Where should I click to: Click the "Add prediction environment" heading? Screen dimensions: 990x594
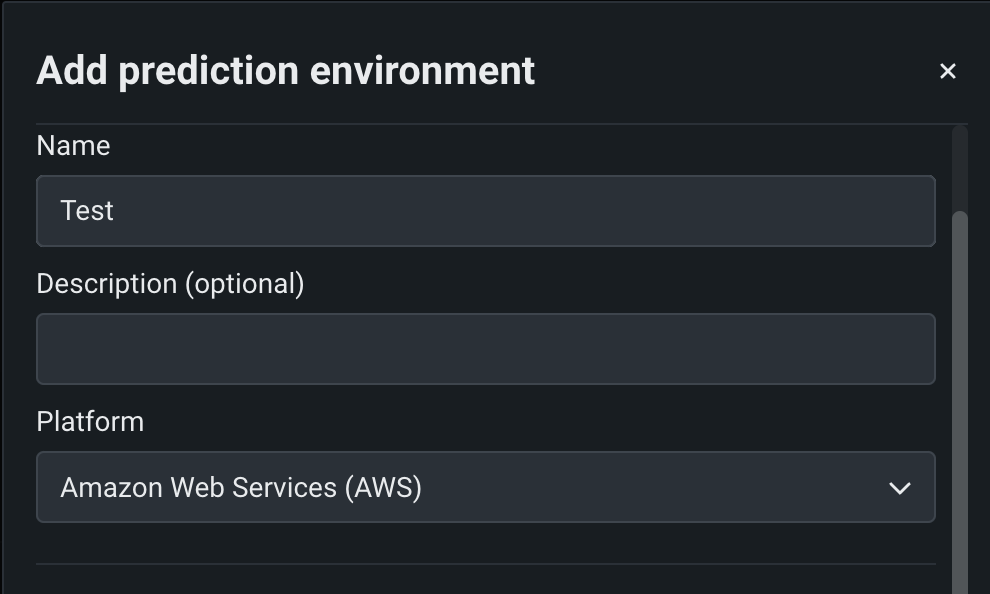(285, 71)
